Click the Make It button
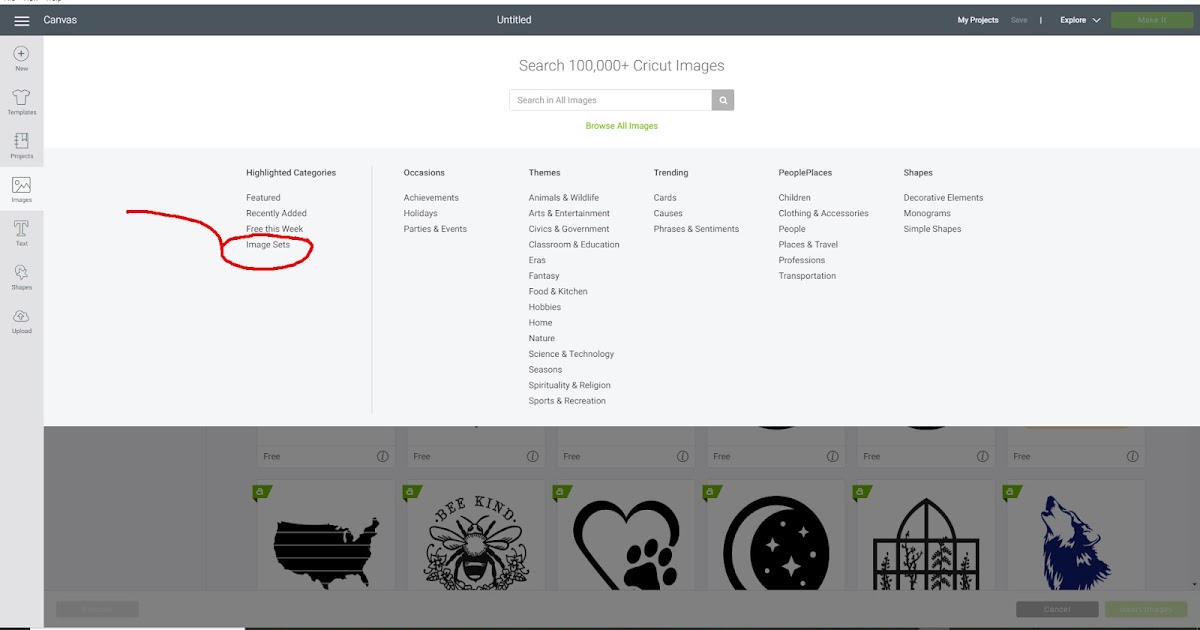 coord(1151,19)
